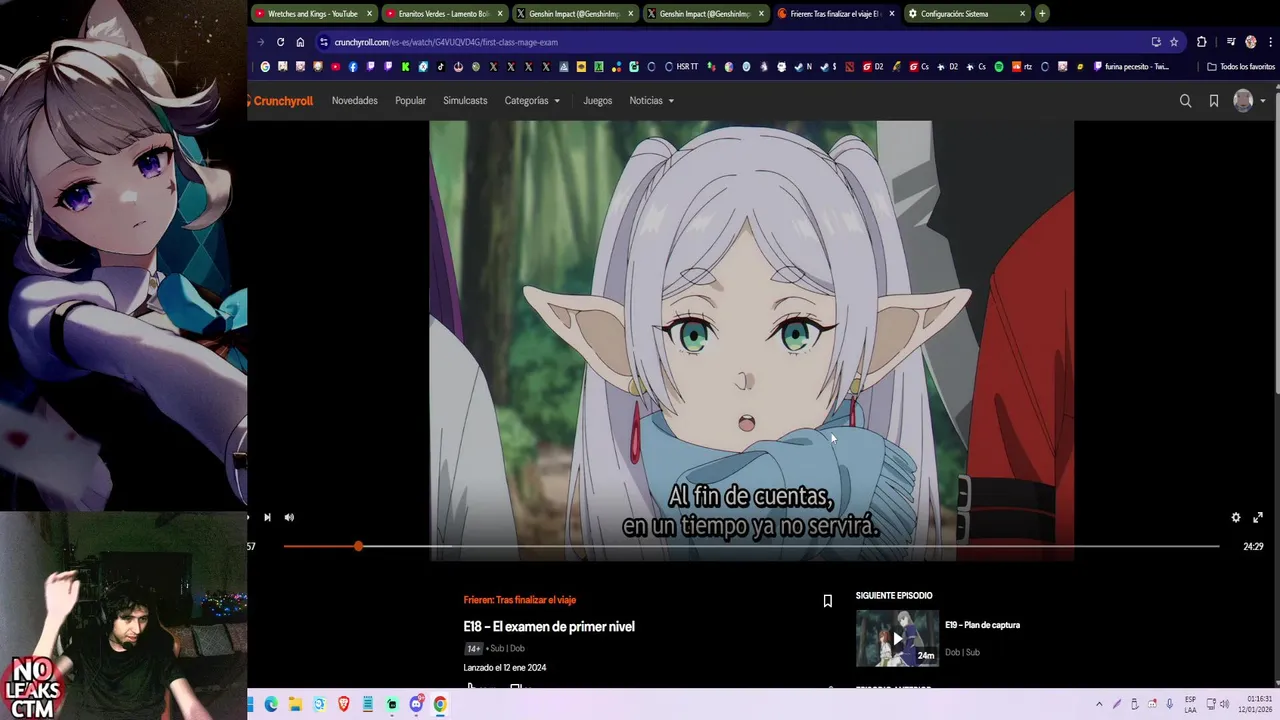The width and height of the screenshot is (1280, 720).
Task: Show hidden system tray icons
Action: [1099, 704]
